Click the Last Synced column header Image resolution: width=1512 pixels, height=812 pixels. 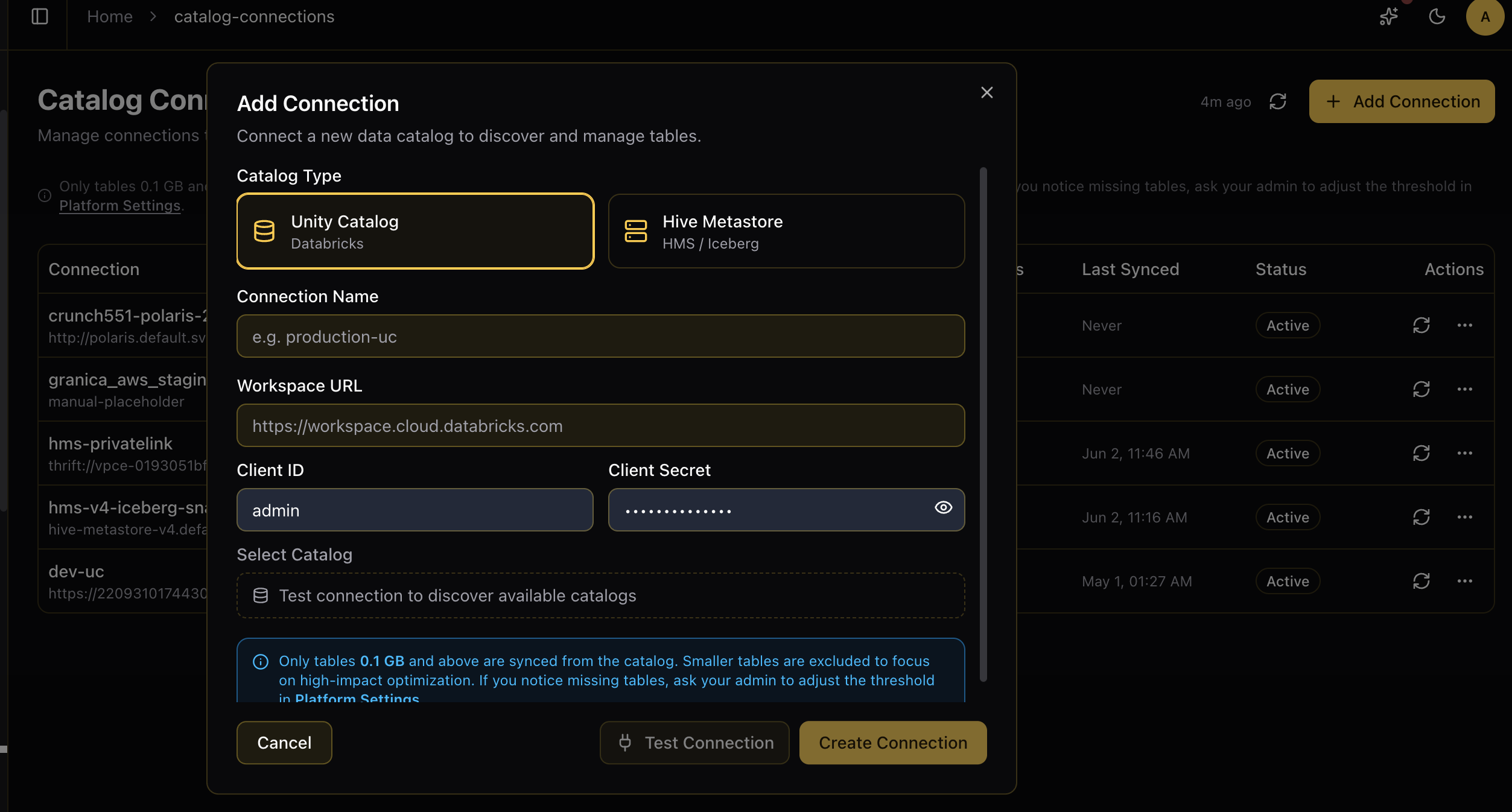[1131, 269]
